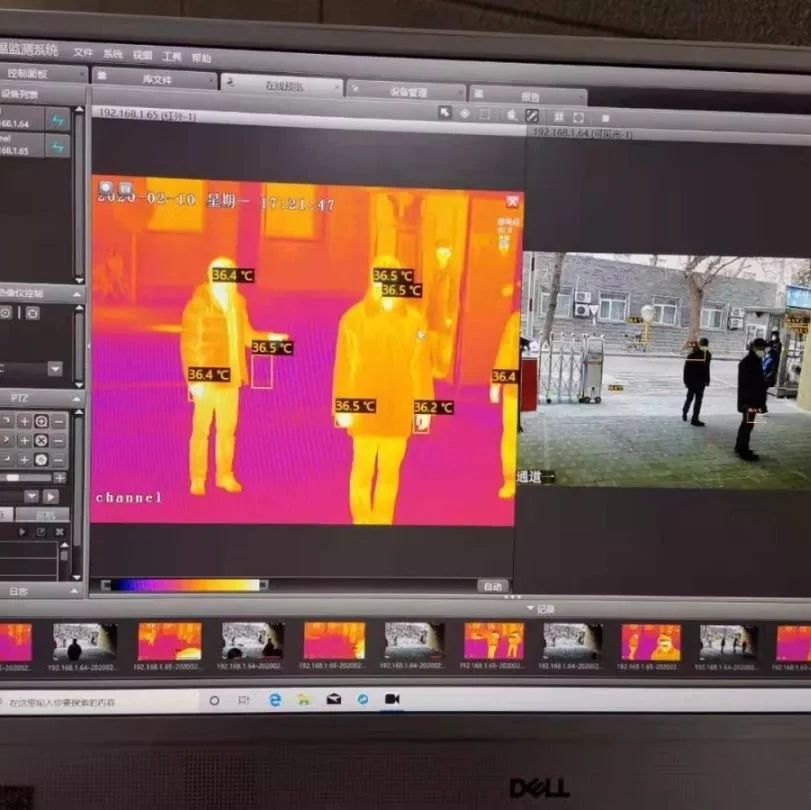The width and height of the screenshot is (811, 810).
Task: Click Cortana circle icon in taskbar
Action: [214, 700]
